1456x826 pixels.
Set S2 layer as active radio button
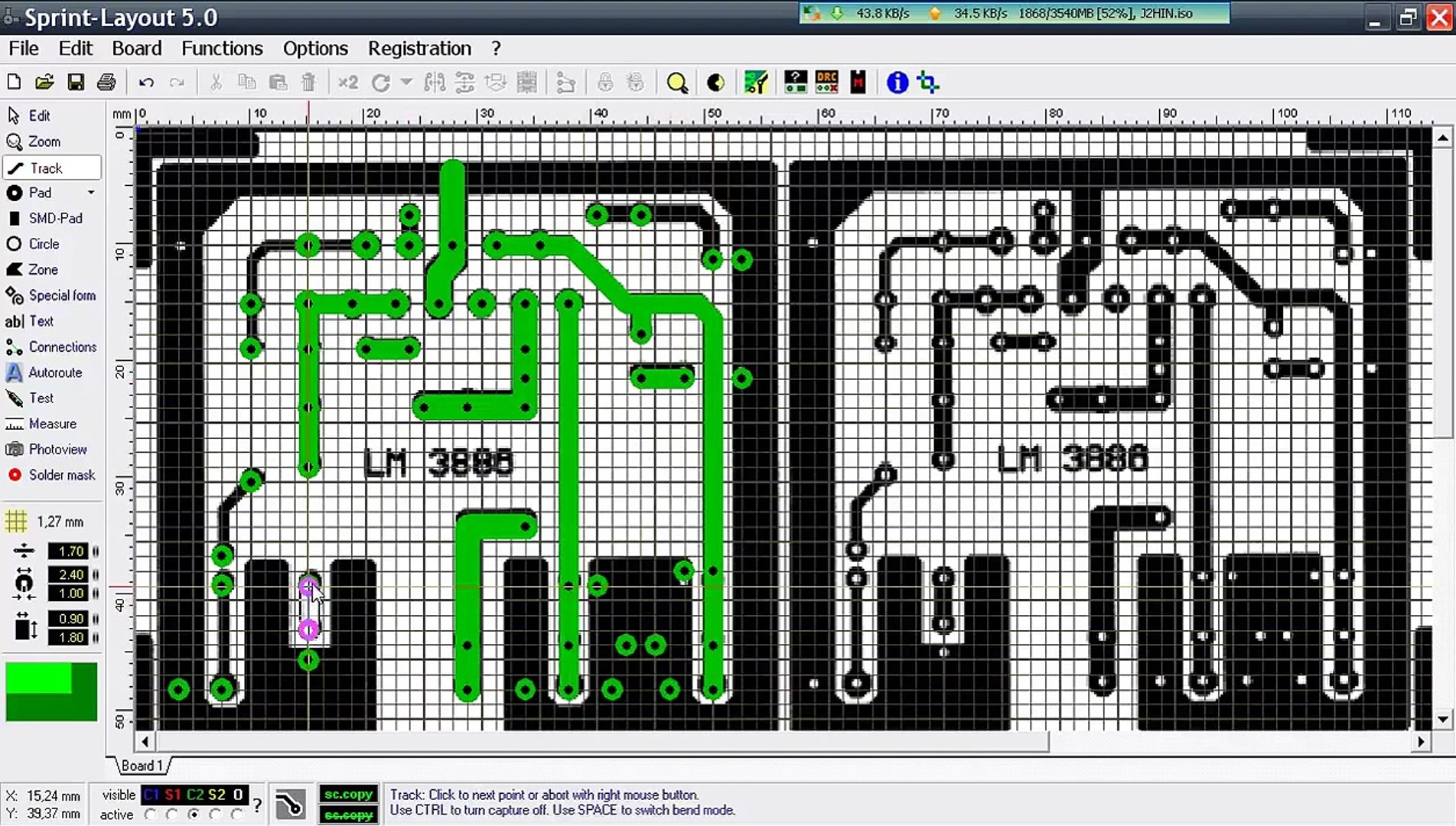click(x=216, y=815)
